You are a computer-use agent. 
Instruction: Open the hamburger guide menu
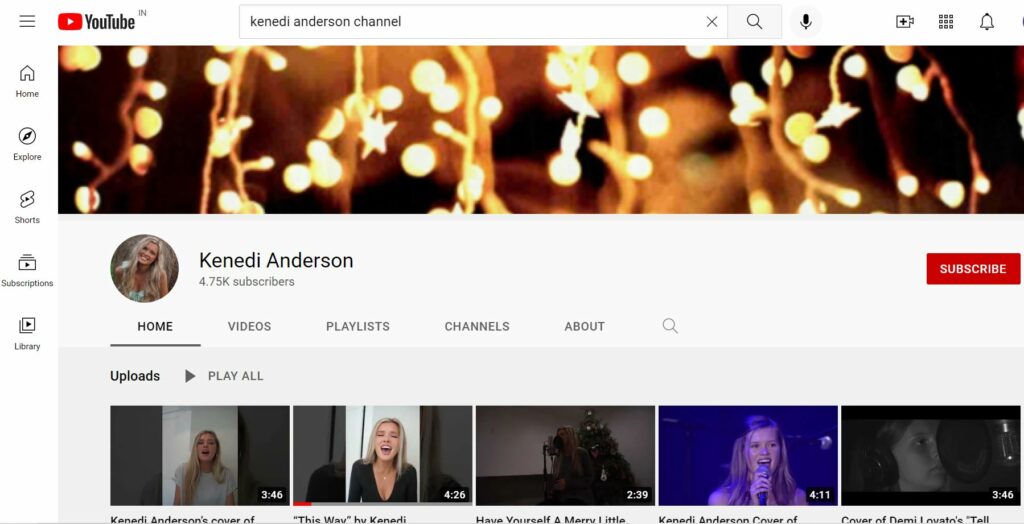(27, 22)
